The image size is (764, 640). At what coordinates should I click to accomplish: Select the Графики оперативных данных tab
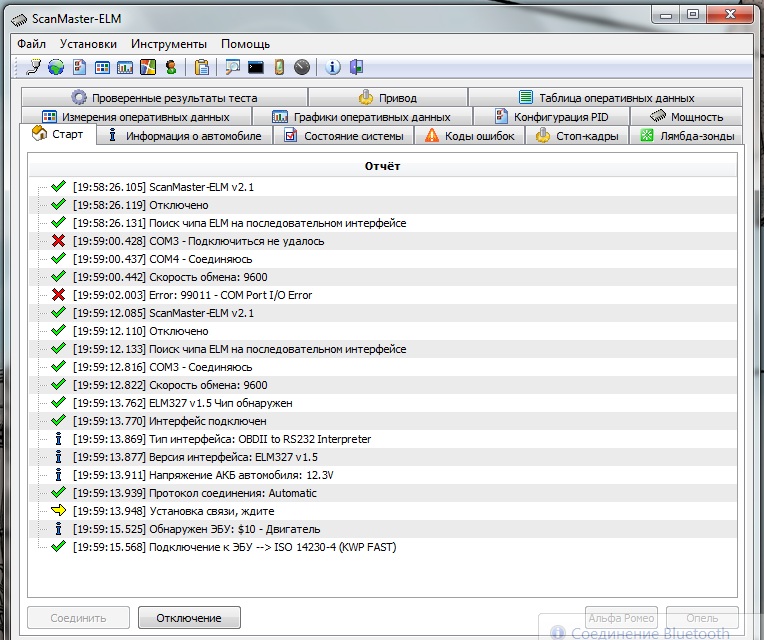point(361,117)
